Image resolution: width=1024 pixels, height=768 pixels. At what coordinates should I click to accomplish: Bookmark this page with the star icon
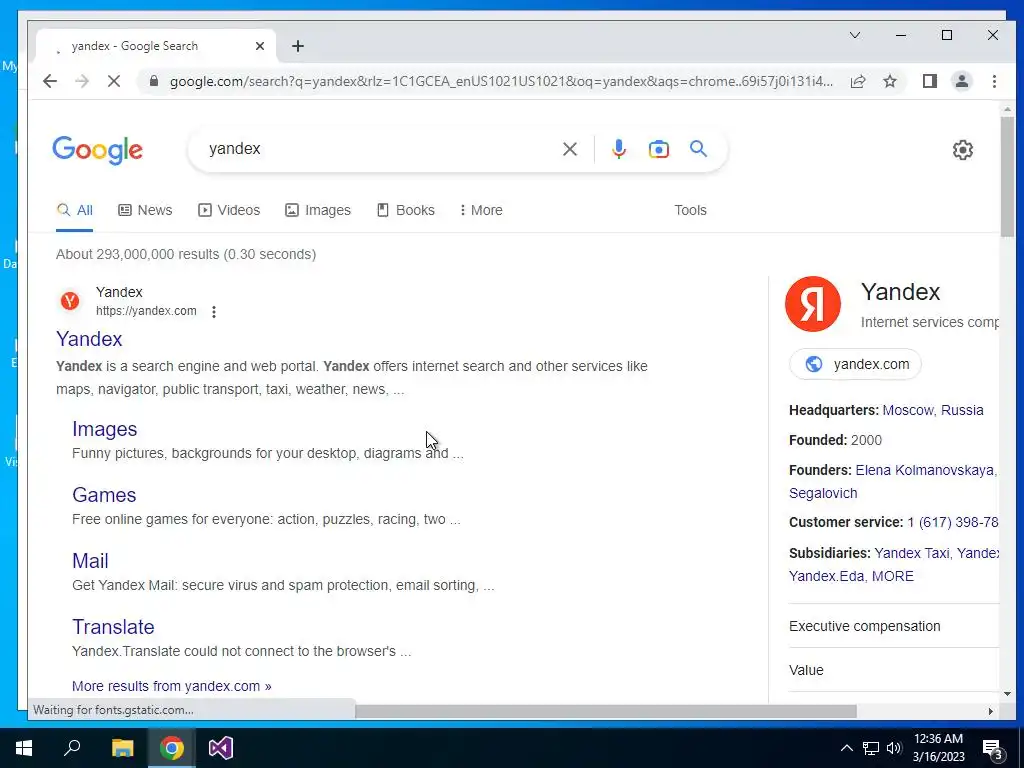(x=889, y=81)
